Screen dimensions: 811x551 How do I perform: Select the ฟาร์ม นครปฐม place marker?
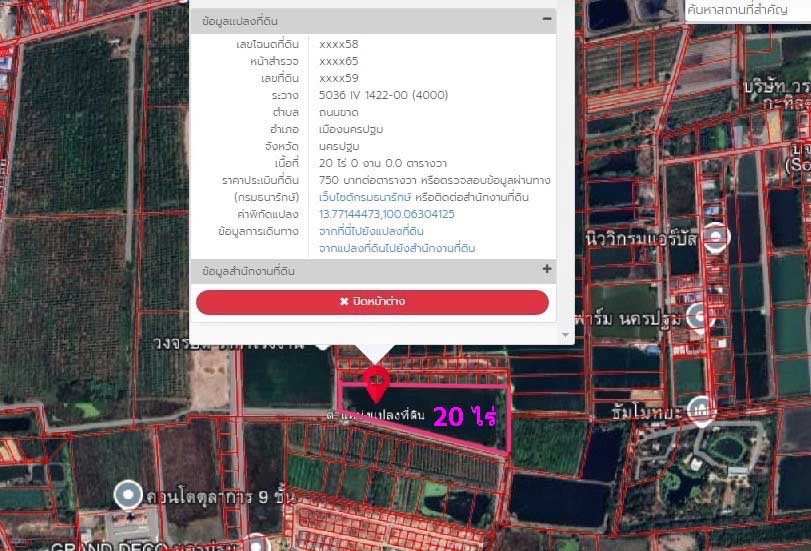pos(700,318)
